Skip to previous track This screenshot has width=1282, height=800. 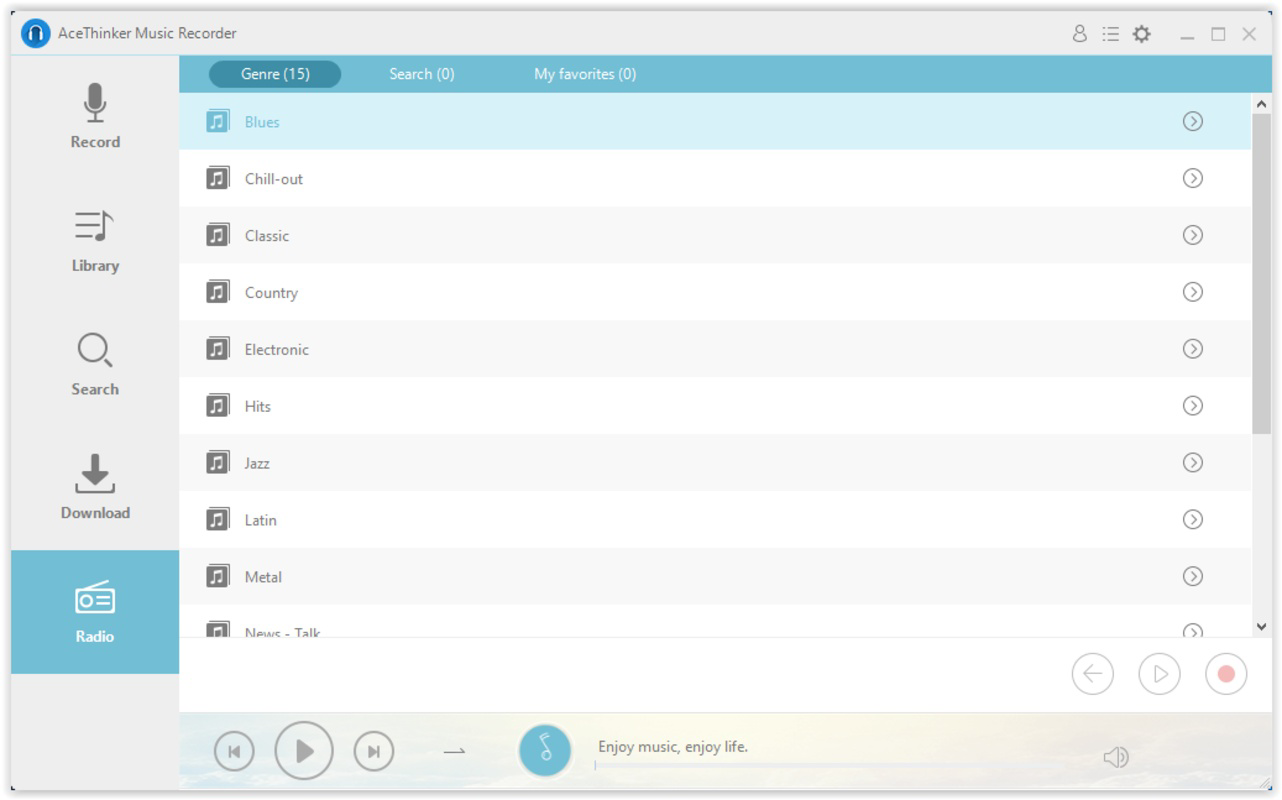234,751
